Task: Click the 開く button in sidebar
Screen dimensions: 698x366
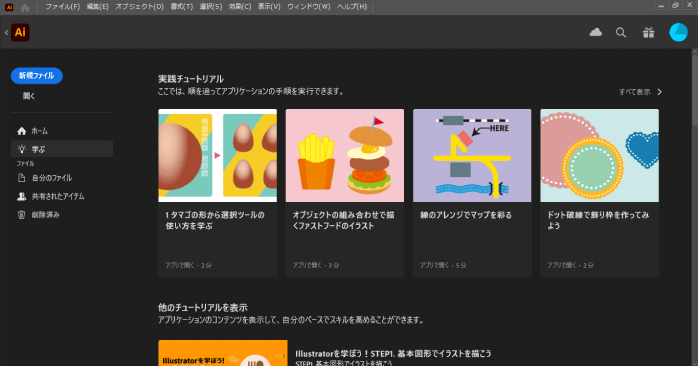Action: [29, 96]
